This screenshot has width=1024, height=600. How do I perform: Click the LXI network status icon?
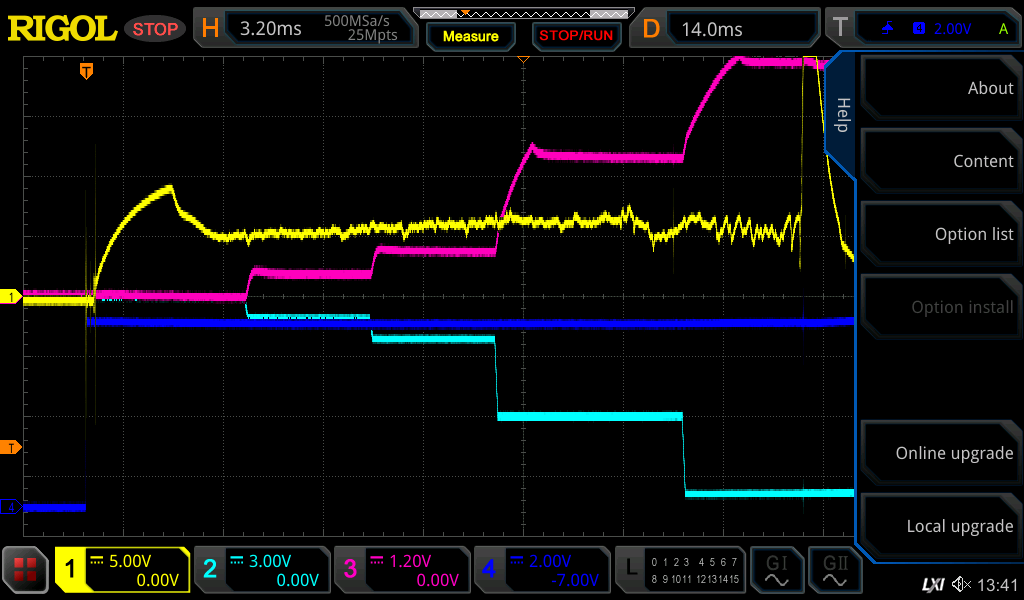(932, 584)
